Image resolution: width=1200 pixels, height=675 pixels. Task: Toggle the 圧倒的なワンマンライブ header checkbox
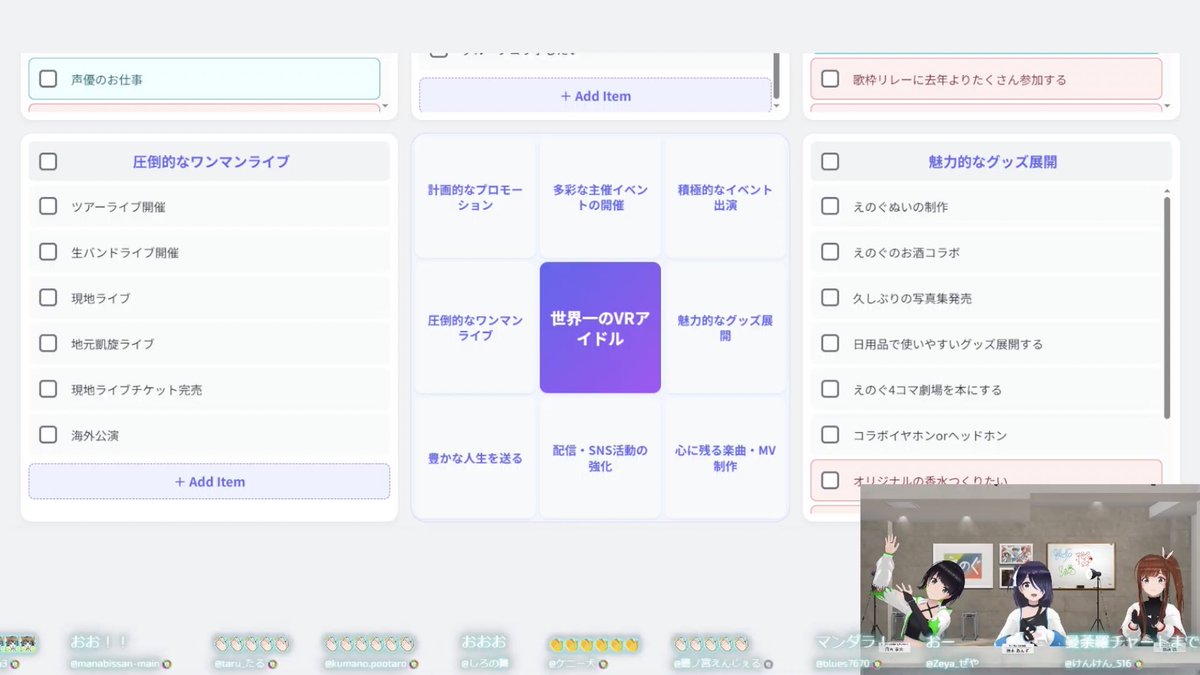(x=47, y=160)
